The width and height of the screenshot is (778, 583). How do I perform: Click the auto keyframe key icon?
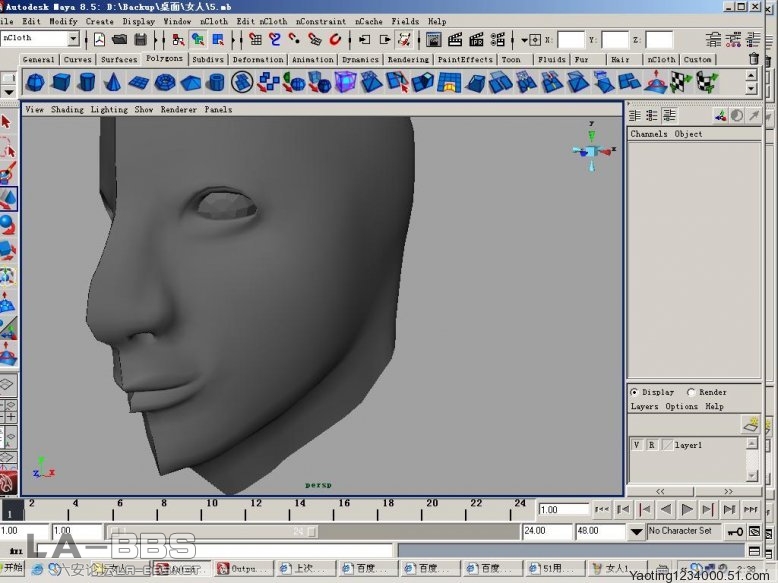[735, 531]
